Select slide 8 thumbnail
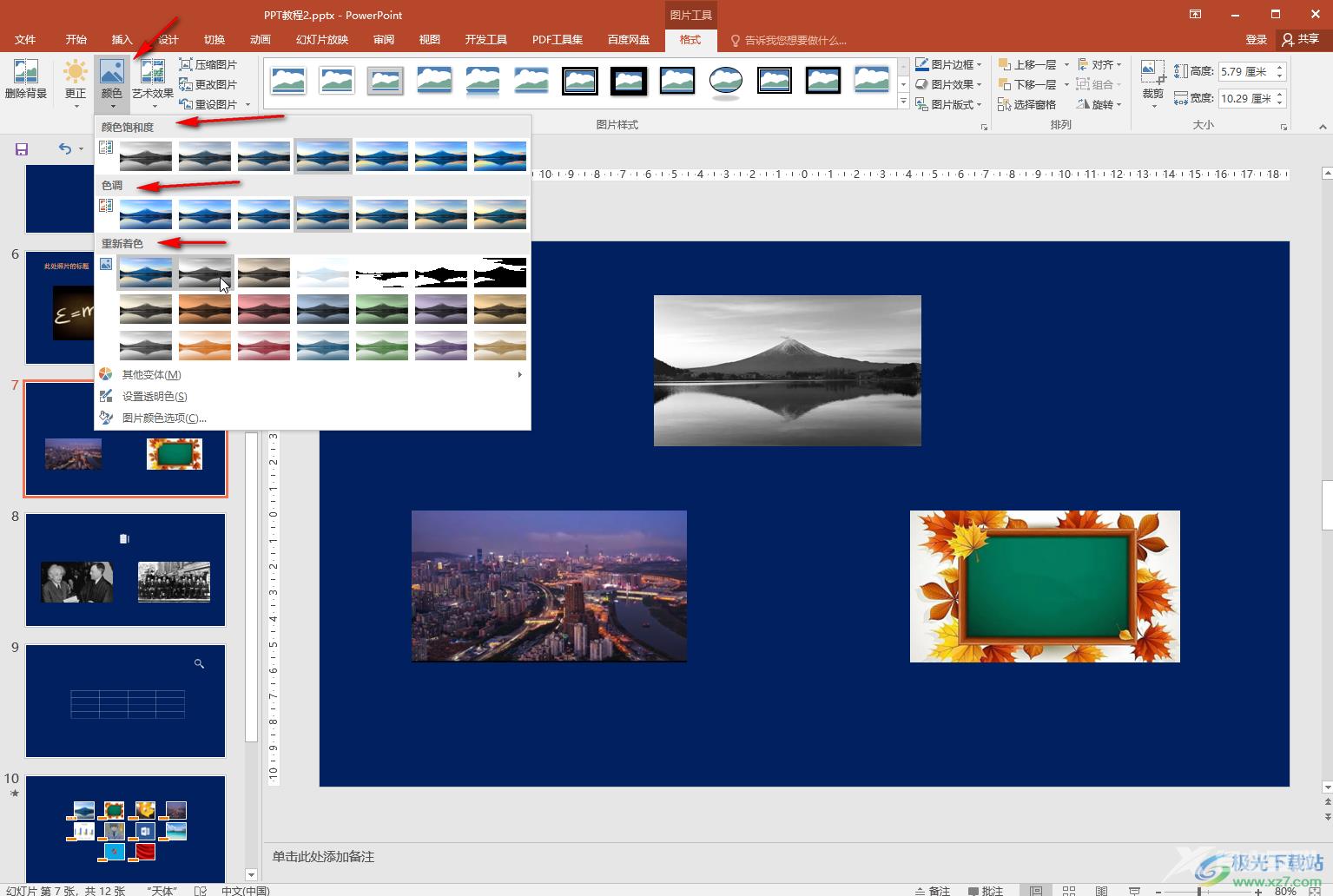This screenshot has width=1333, height=896. (x=125, y=570)
